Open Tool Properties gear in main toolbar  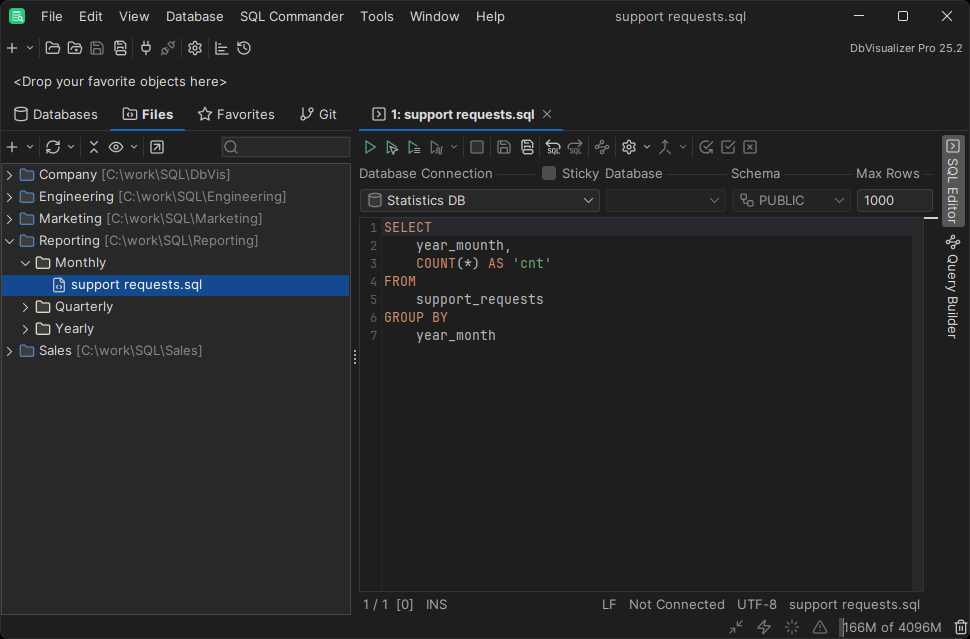(195, 48)
